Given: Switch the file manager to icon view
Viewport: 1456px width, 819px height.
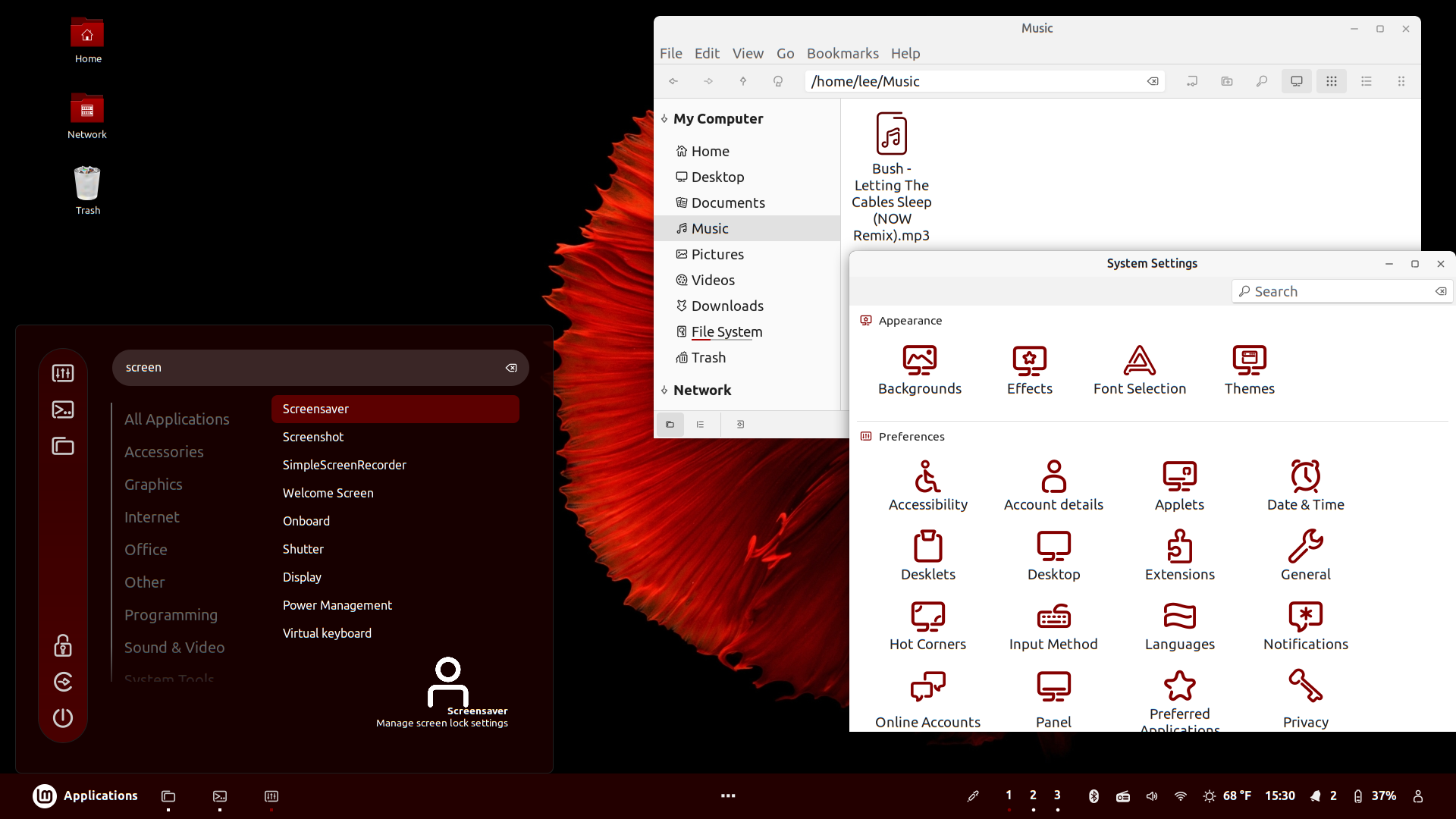Looking at the screenshot, I should tap(1331, 81).
